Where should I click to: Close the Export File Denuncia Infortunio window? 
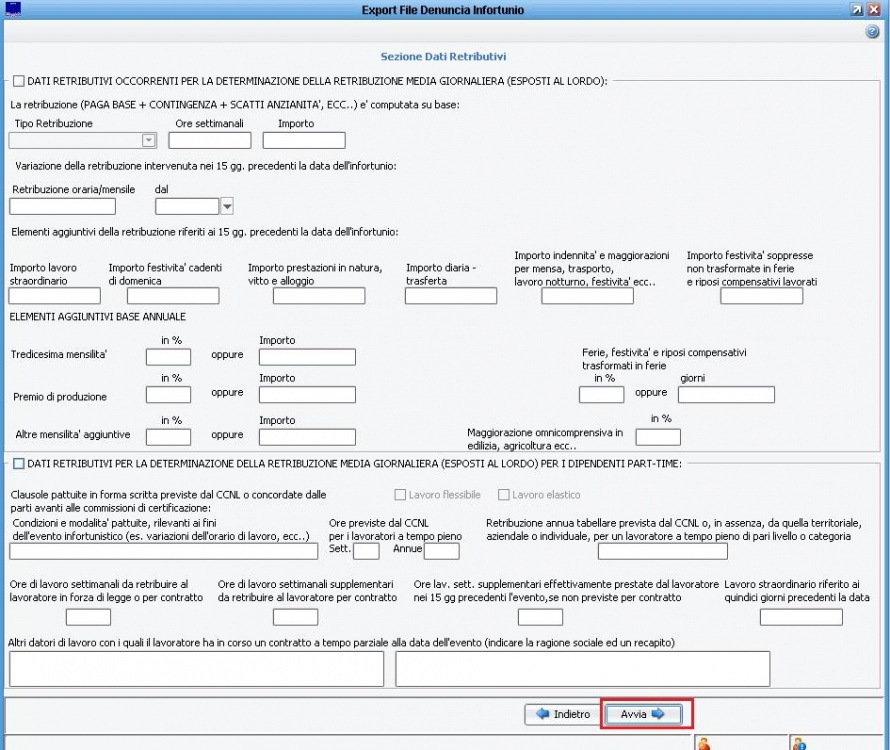click(876, 9)
